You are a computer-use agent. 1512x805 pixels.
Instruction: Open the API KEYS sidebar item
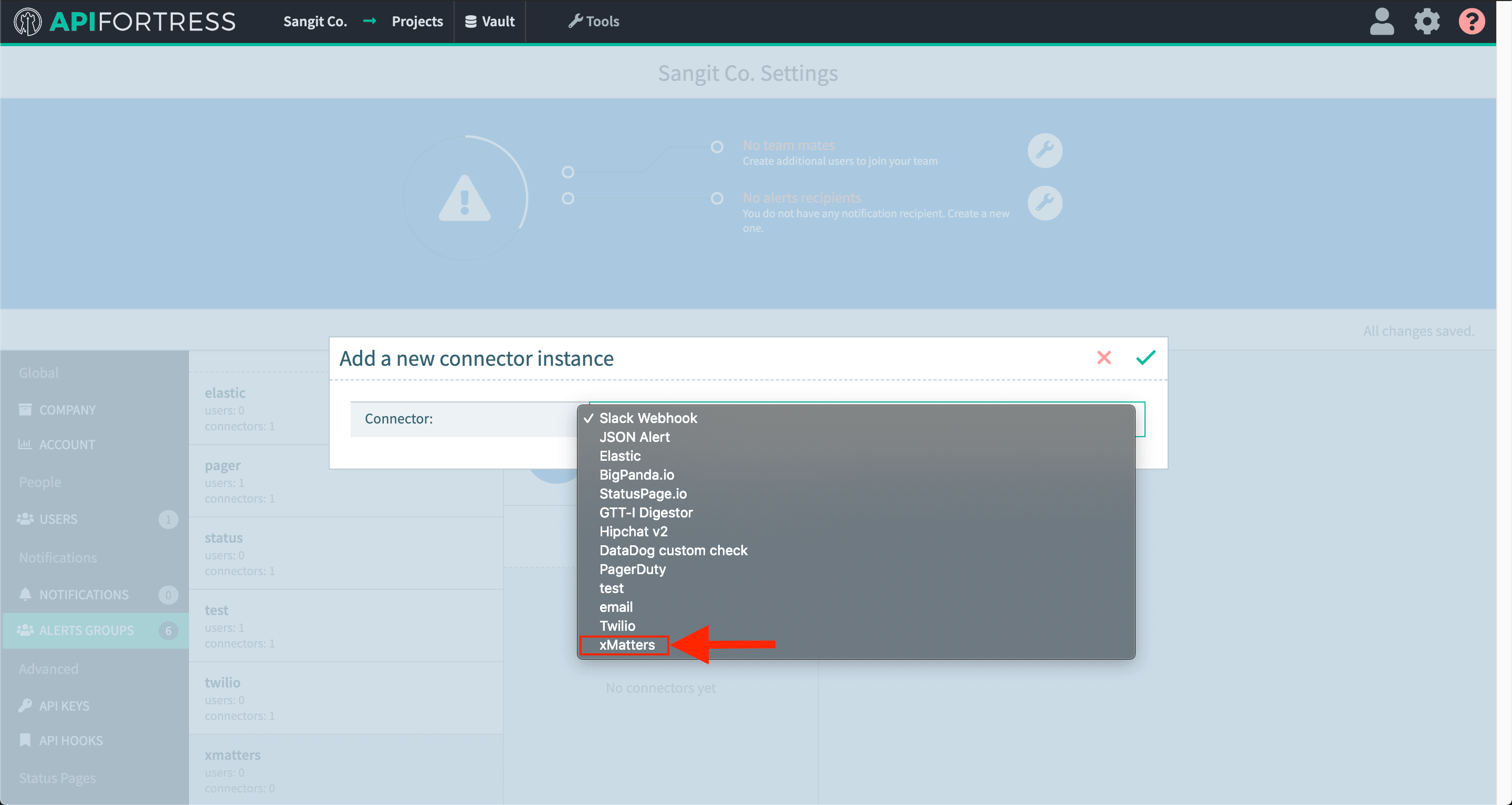pos(64,706)
